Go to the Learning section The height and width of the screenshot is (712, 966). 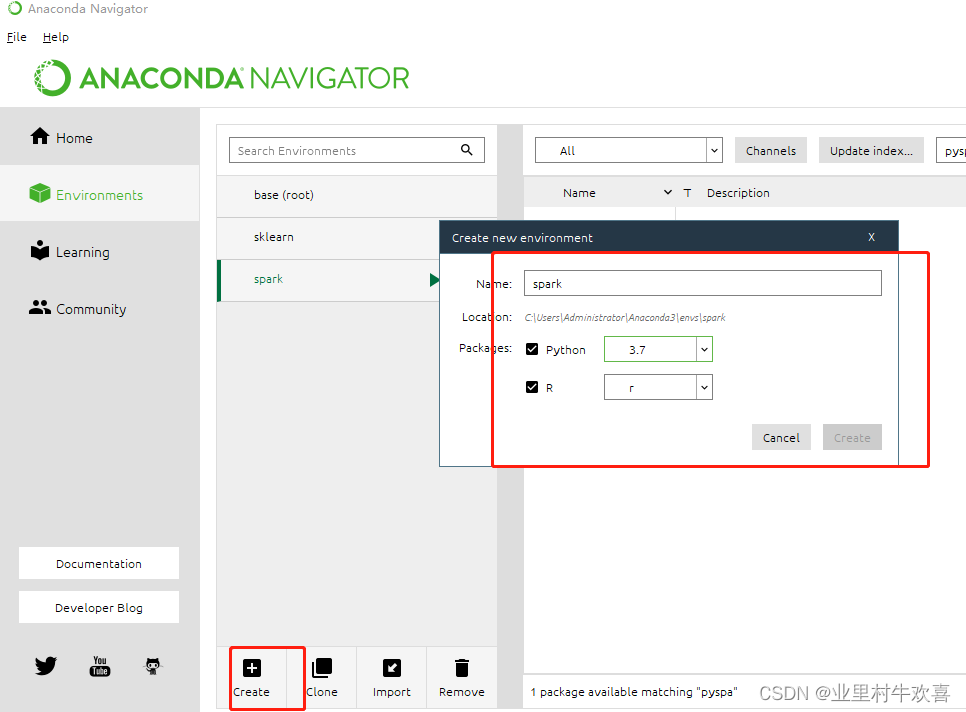[x=41, y=251]
